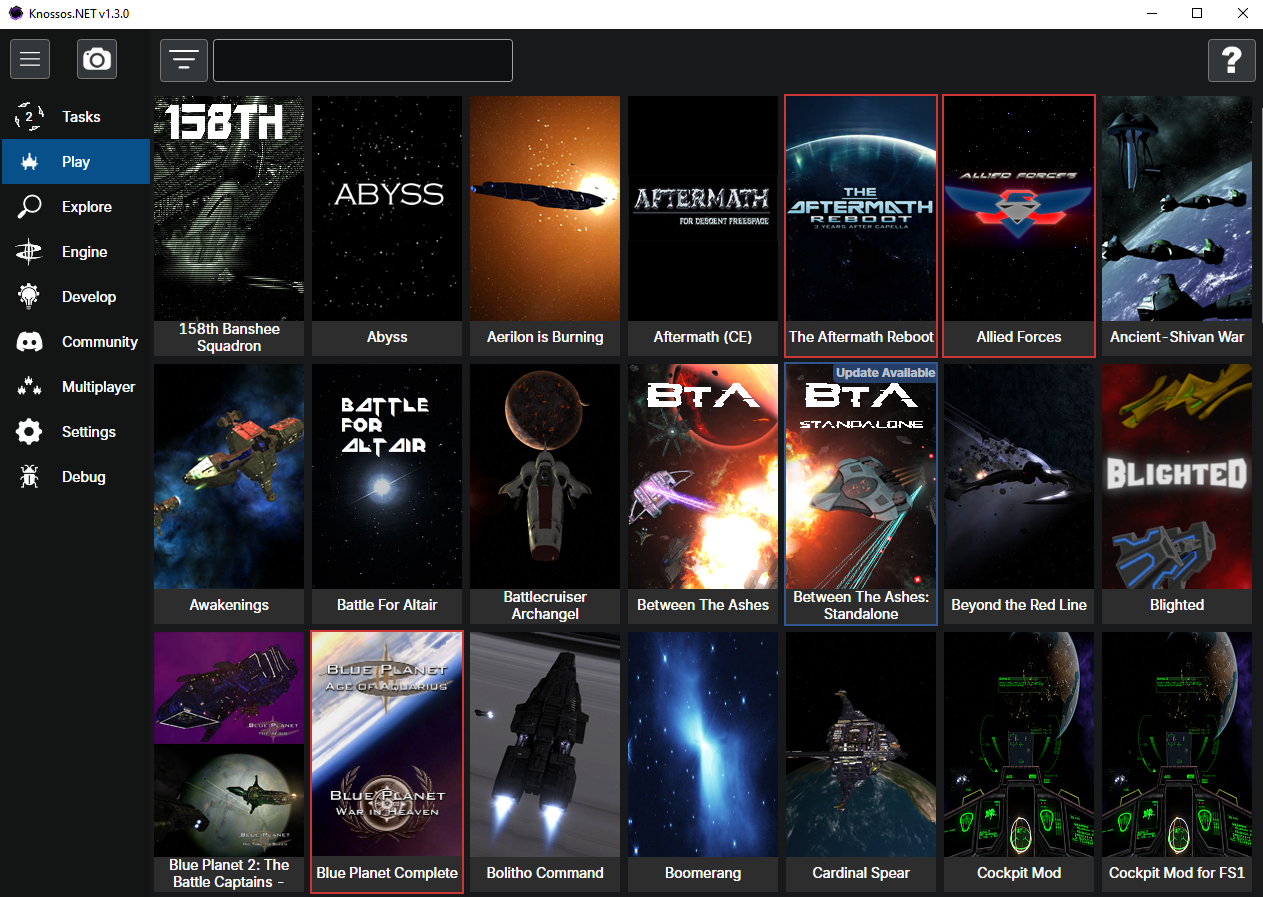This screenshot has width=1263, height=897.
Task: Click the Explore magnifier icon
Action: coord(29,207)
